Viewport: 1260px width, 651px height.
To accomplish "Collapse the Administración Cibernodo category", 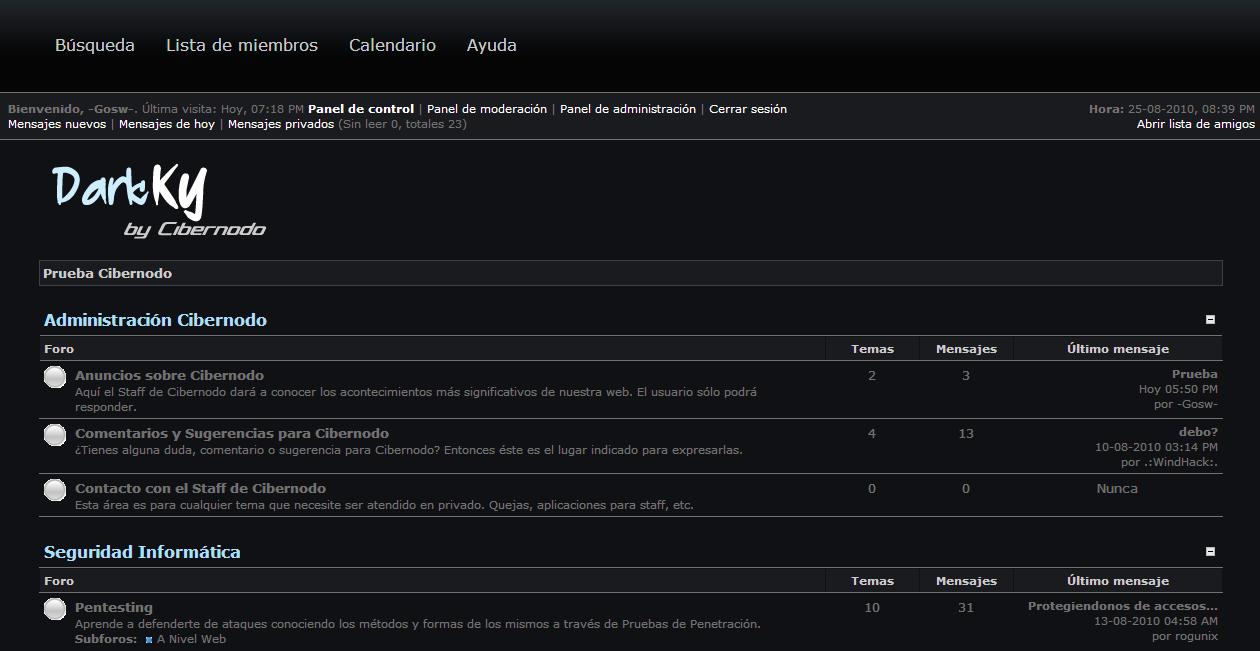I will [x=1210, y=320].
